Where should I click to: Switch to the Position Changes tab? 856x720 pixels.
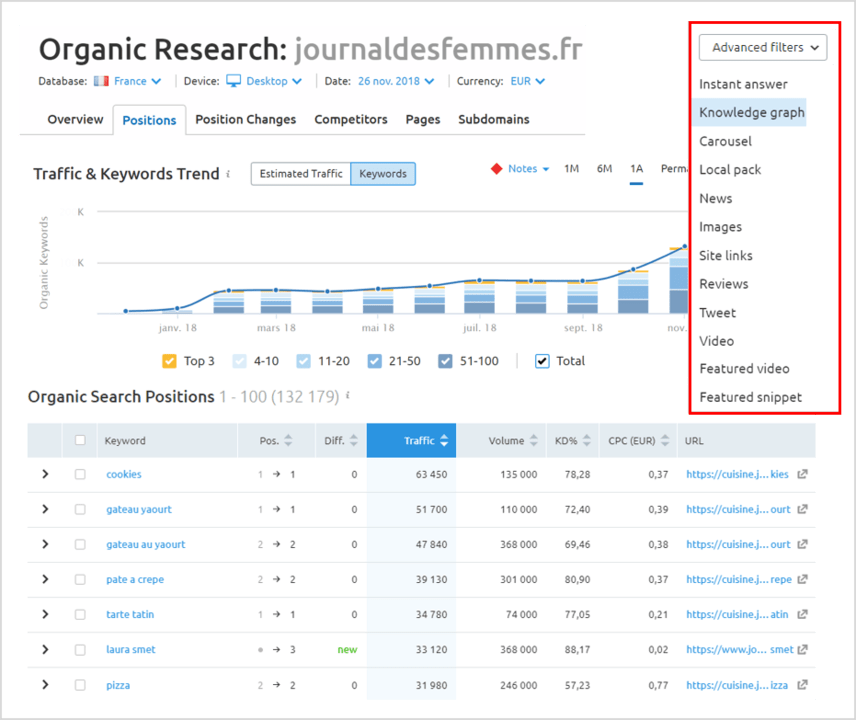[246, 119]
